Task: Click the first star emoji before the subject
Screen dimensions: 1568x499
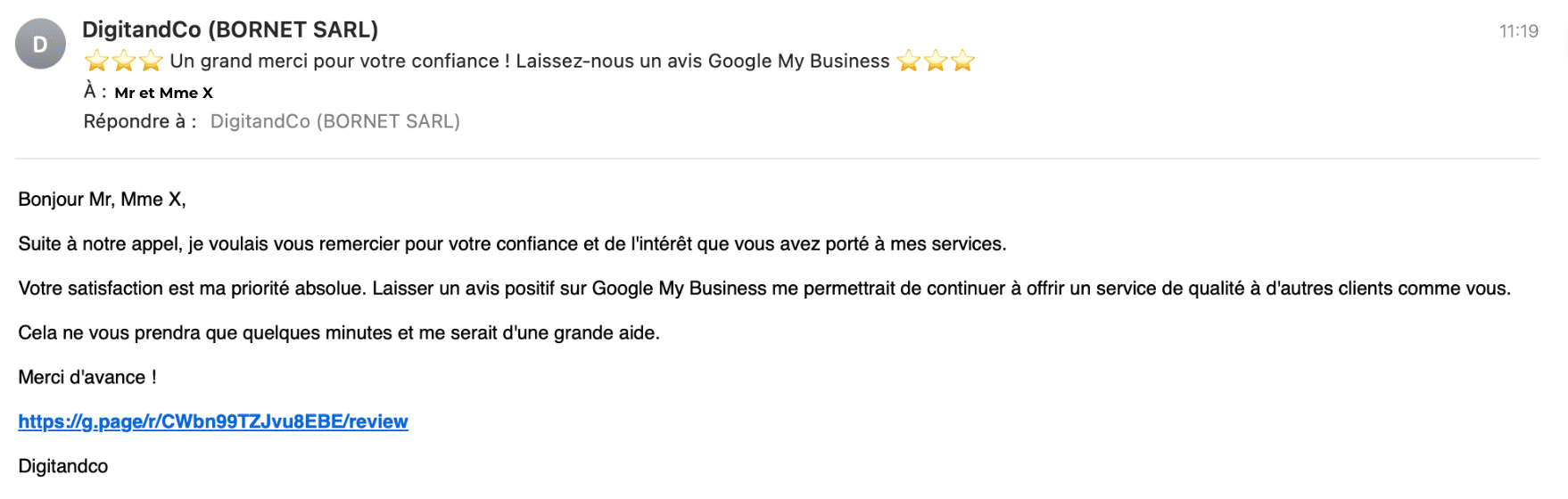Action: pos(96,61)
